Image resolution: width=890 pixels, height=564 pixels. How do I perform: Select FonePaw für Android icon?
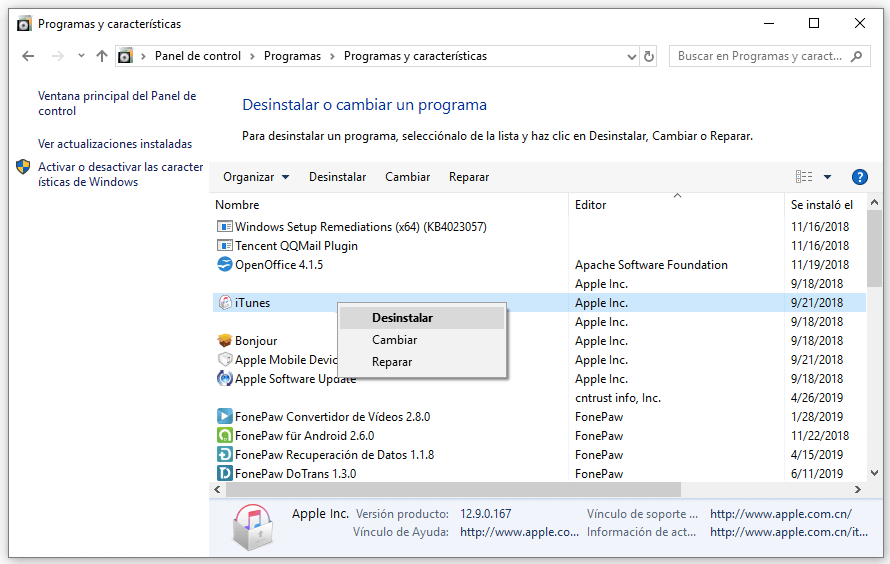(225, 435)
